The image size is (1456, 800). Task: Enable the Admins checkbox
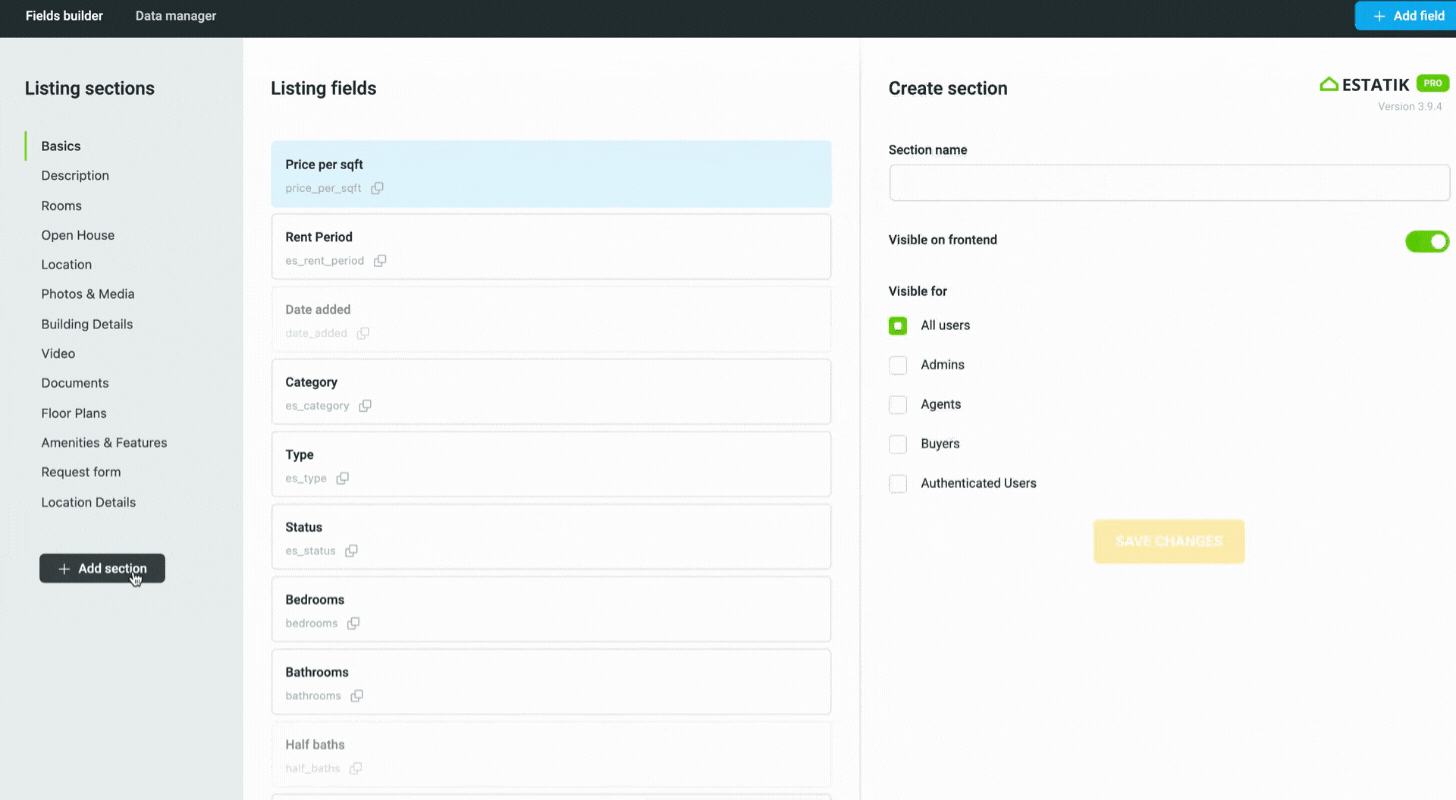[x=898, y=365]
